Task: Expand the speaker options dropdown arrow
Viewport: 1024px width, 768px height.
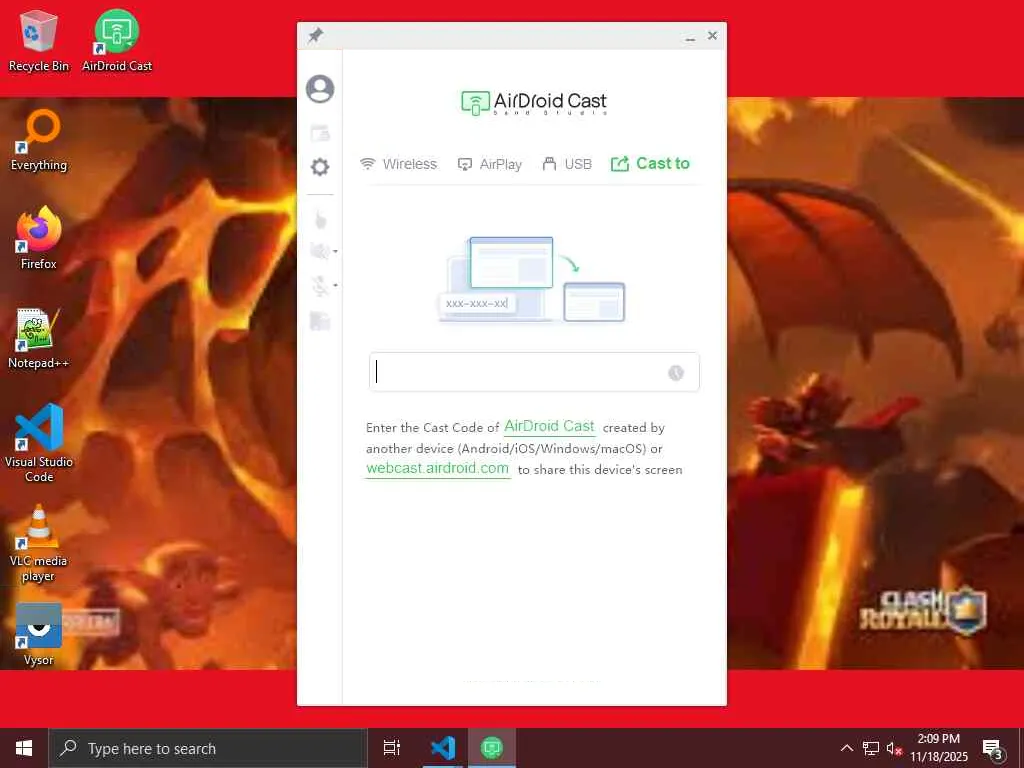Action: tap(335, 251)
